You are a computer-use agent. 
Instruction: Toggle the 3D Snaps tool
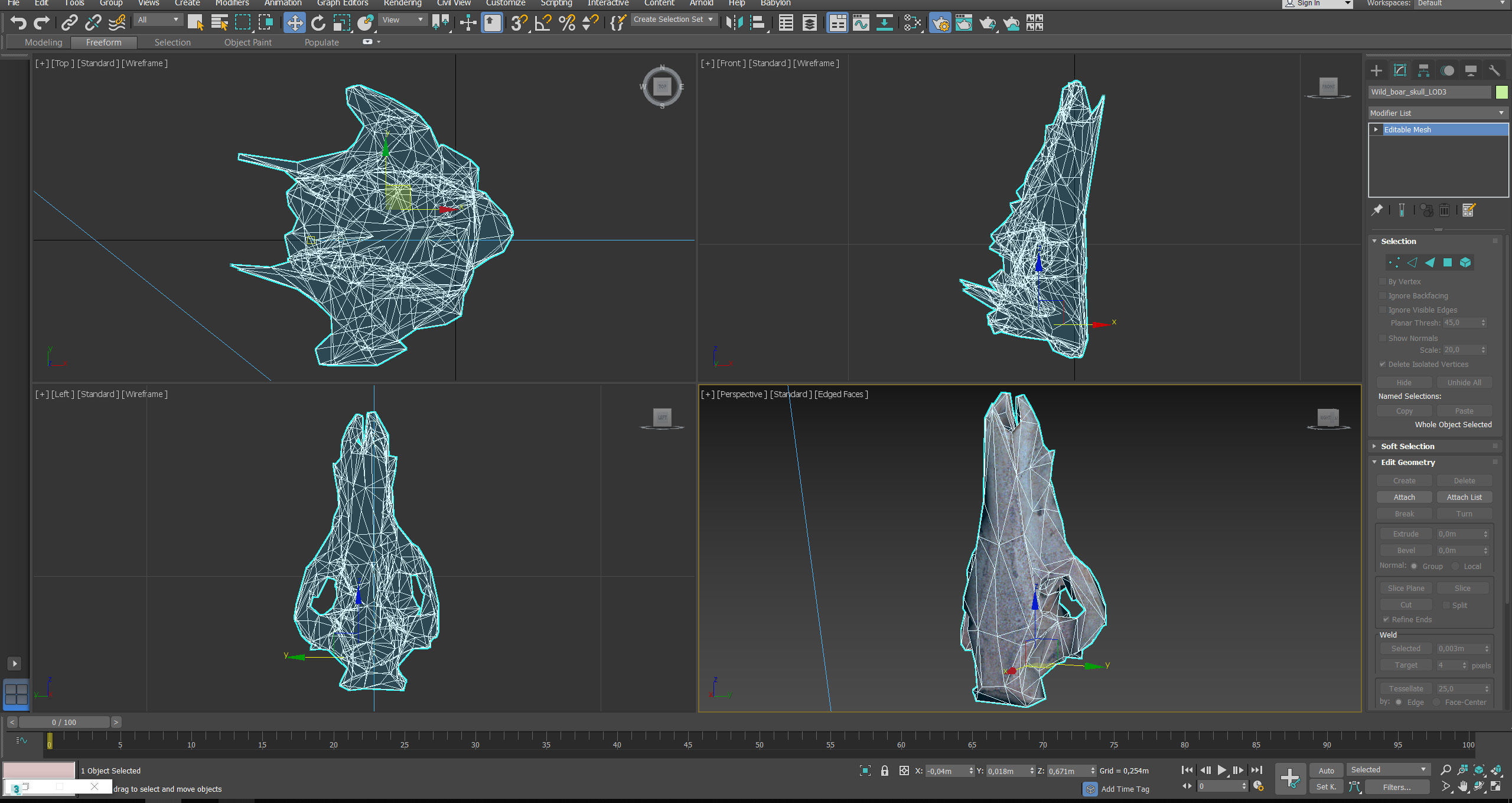click(x=519, y=23)
